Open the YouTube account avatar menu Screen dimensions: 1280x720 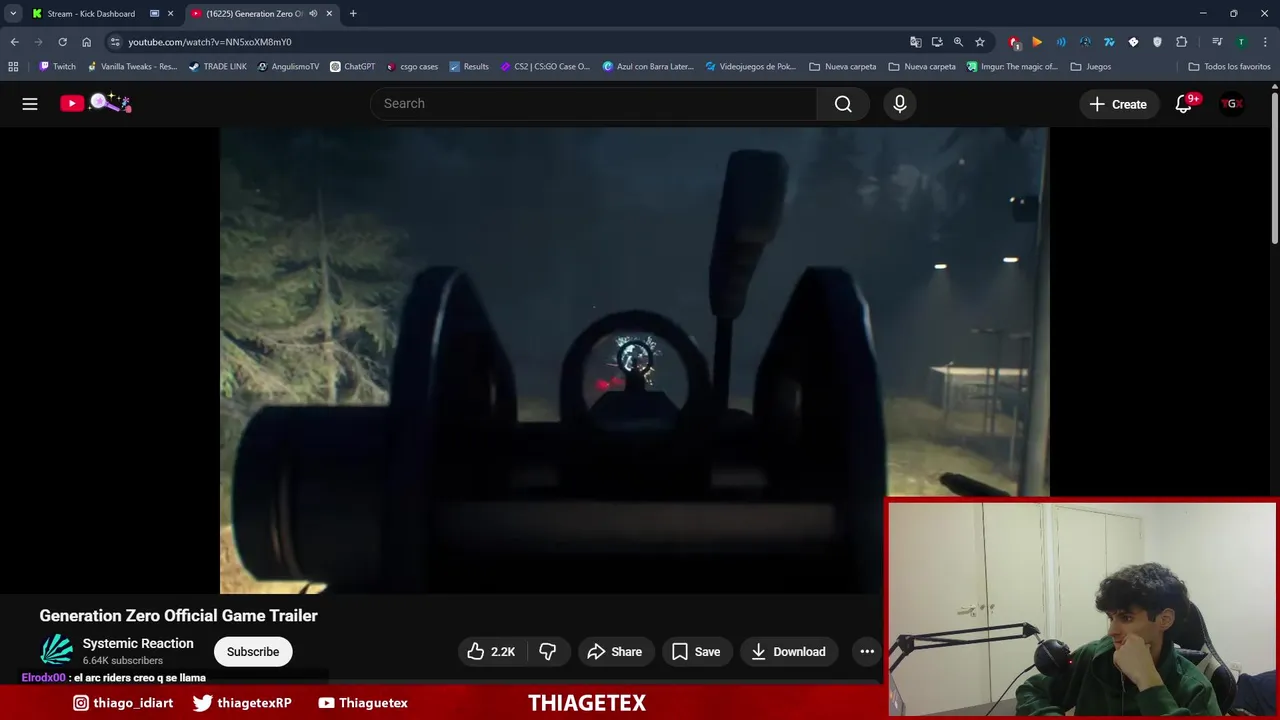1232,104
